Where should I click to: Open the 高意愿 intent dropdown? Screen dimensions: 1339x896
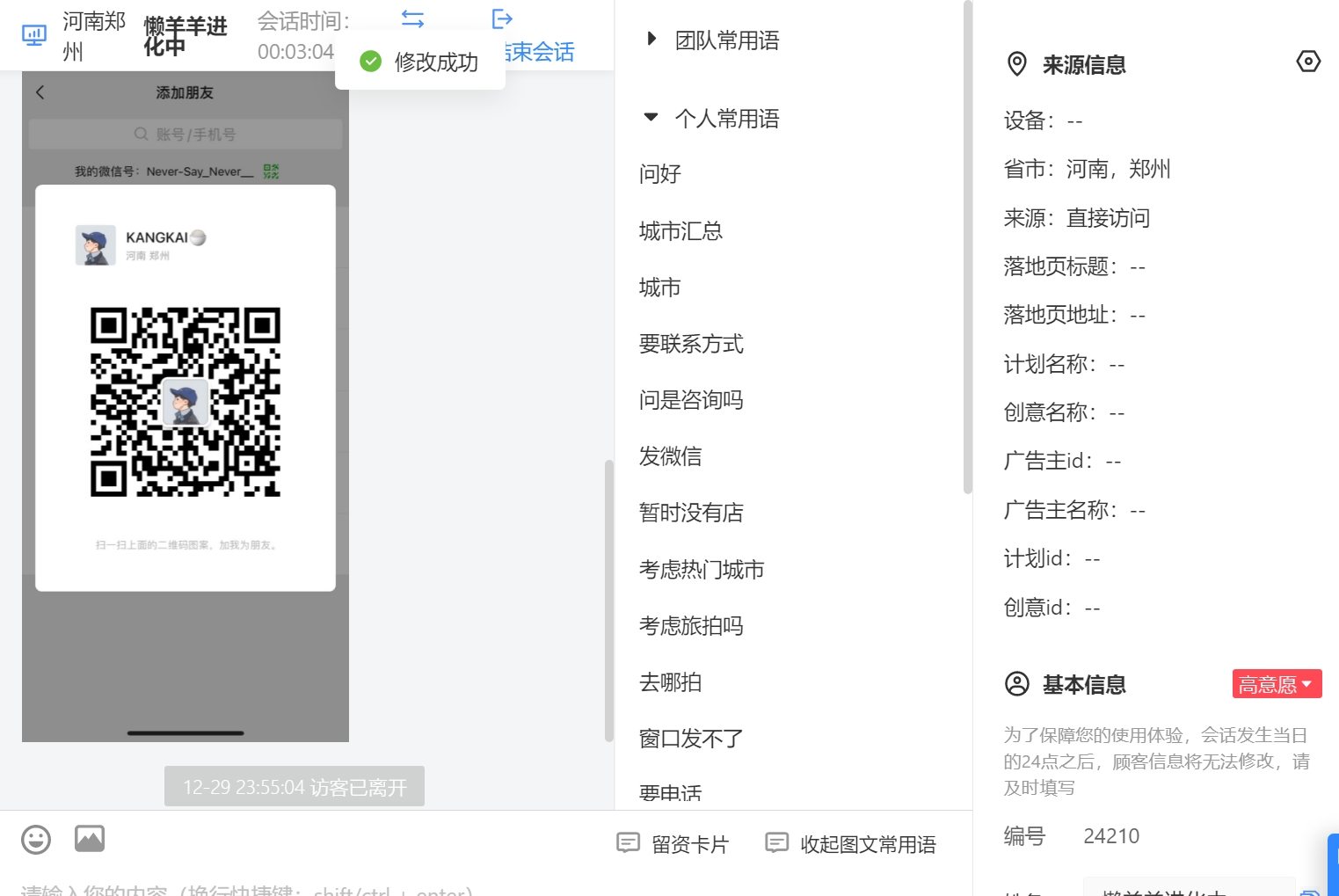pos(1277,684)
